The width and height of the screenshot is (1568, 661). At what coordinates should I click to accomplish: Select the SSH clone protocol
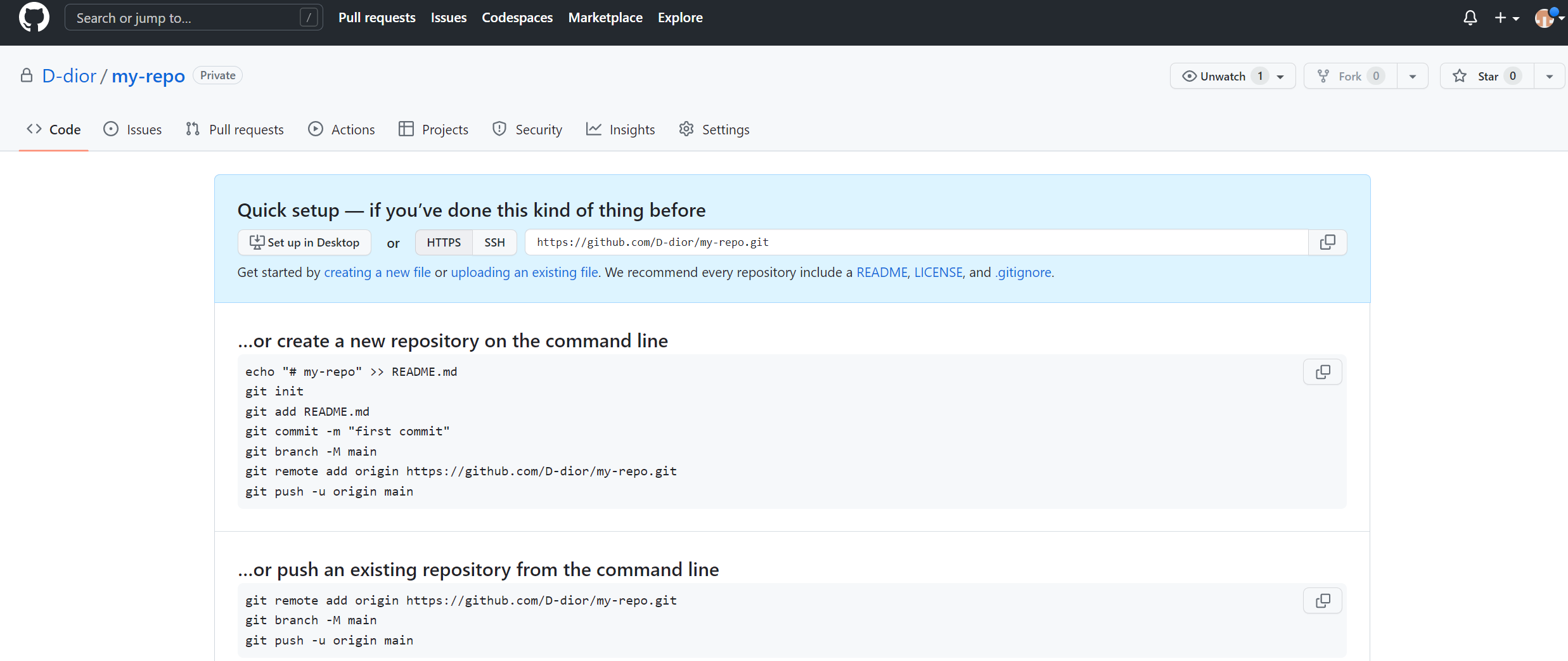[x=494, y=242]
